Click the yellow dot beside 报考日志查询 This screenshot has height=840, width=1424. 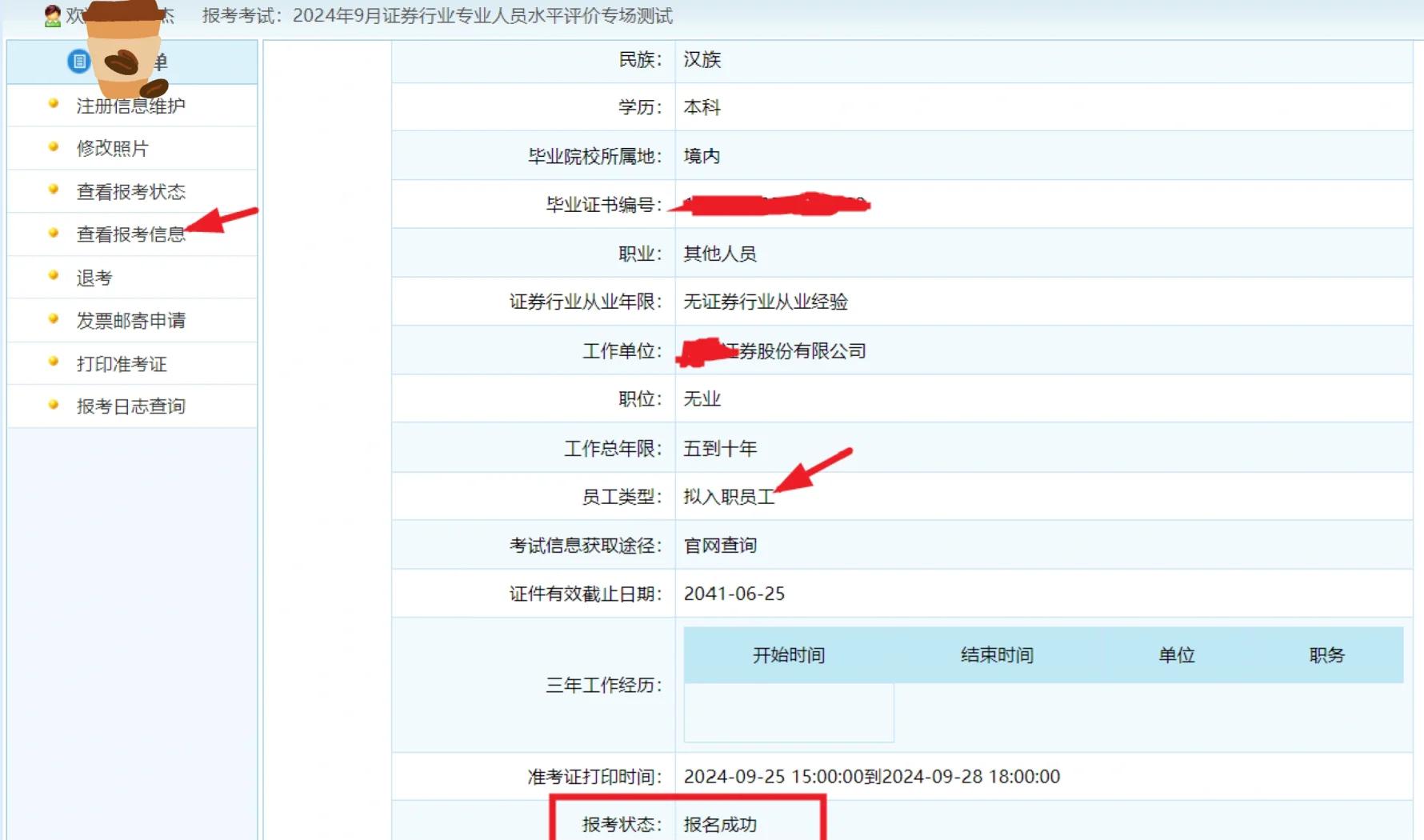click(52, 406)
